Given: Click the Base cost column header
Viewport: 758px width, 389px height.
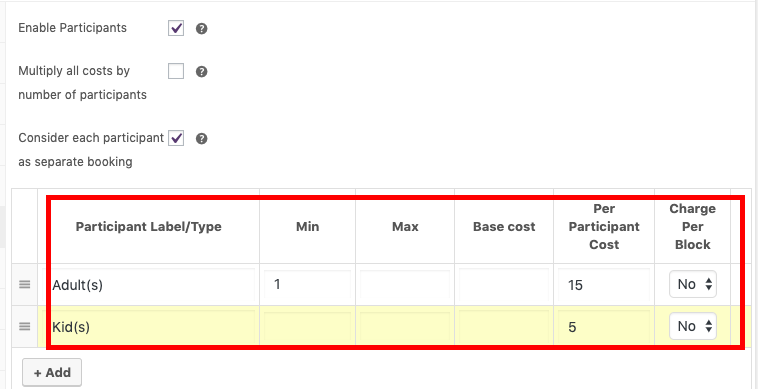Looking at the screenshot, I should (504, 227).
